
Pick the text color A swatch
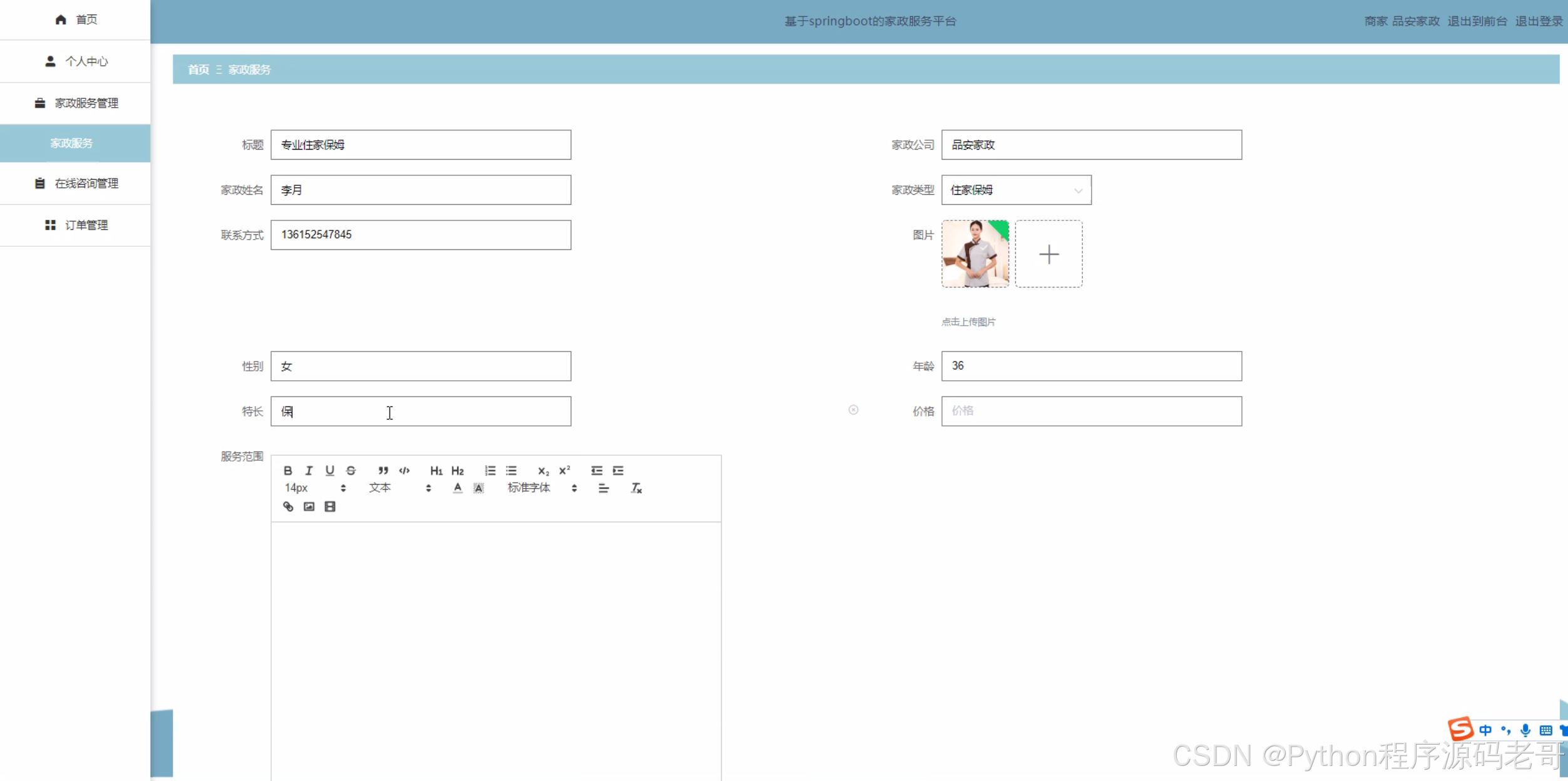click(458, 488)
